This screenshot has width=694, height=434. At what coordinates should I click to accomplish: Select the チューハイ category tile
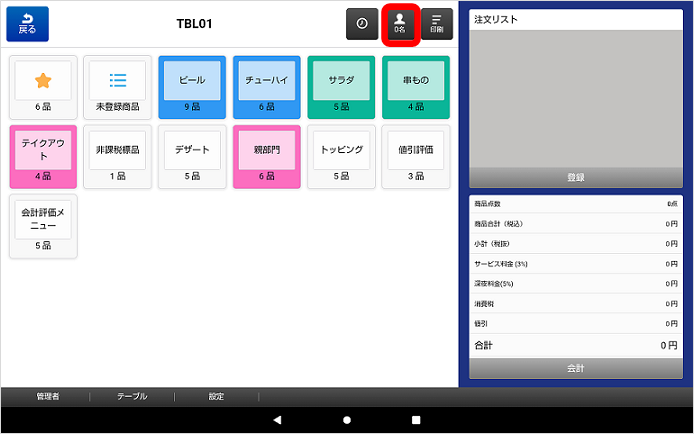click(267, 85)
